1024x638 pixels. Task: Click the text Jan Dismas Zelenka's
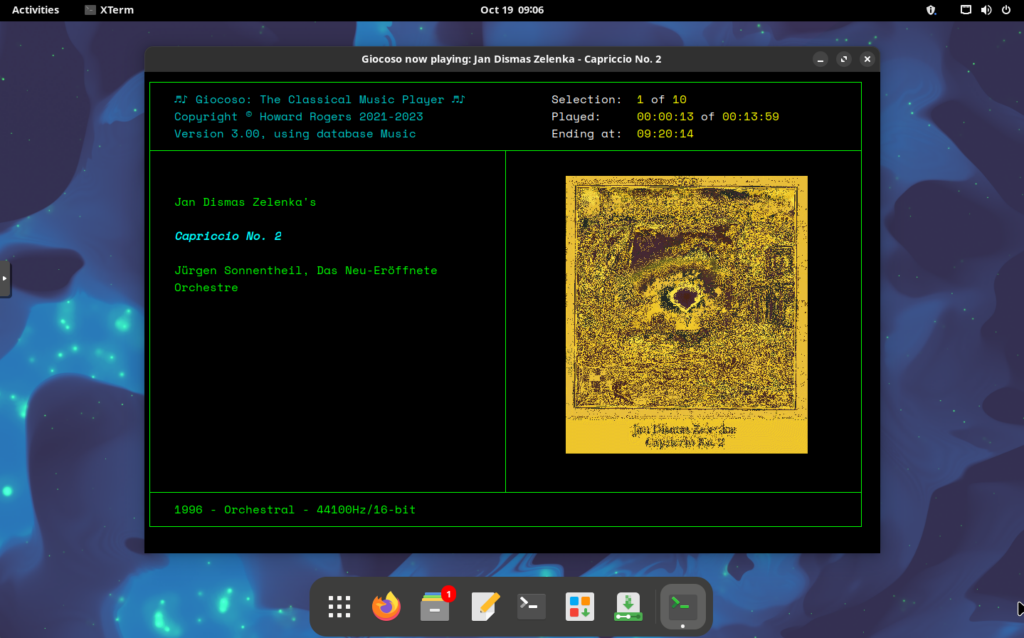(245, 202)
